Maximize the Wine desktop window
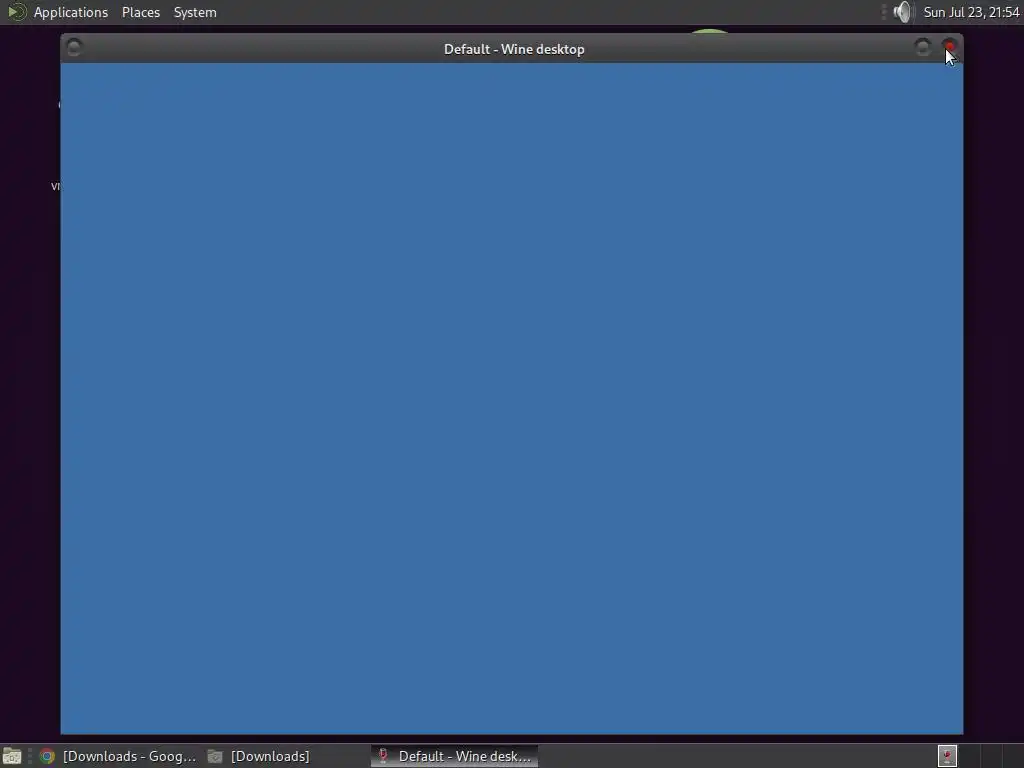The image size is (1024, 768). click(x=922, y=47)
